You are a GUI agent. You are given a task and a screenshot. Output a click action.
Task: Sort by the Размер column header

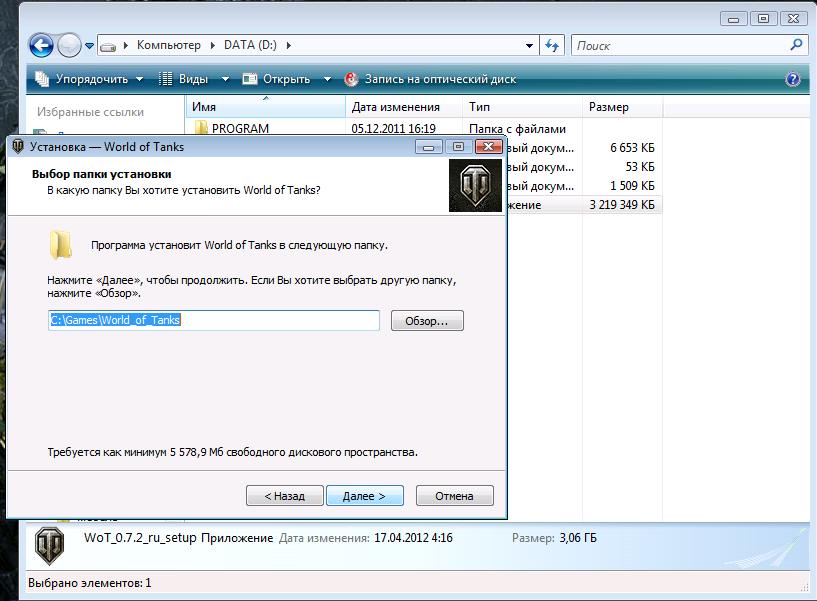tap(622, 107)
